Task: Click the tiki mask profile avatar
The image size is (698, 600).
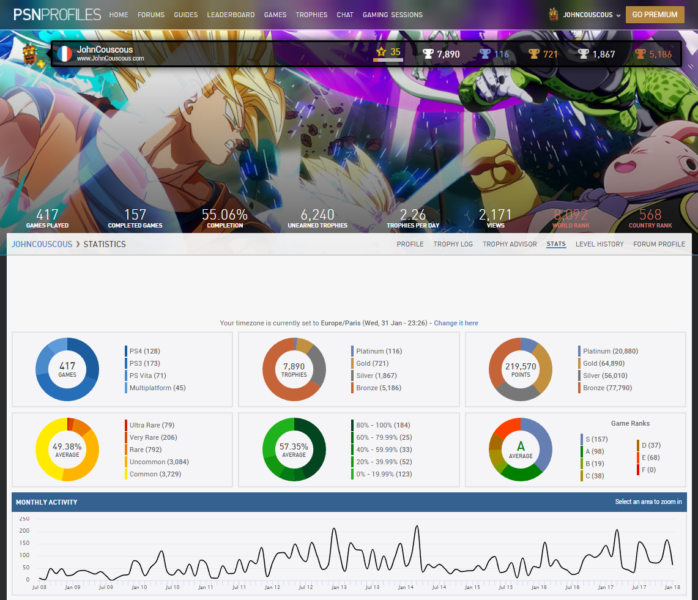Action: pyautogui.click(x=29, y=54)
